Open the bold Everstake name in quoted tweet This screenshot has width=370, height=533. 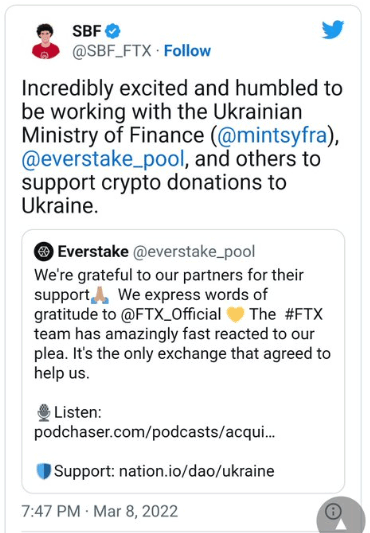point(93,252)
